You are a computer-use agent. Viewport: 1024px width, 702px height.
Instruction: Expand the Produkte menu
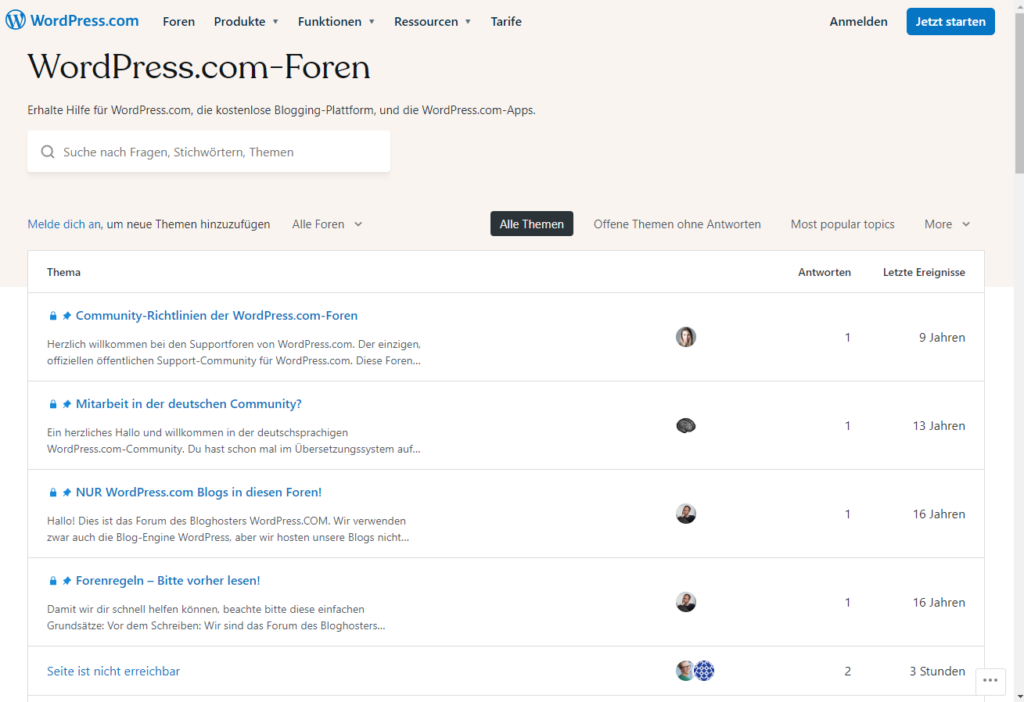click(x=246, y=22)
